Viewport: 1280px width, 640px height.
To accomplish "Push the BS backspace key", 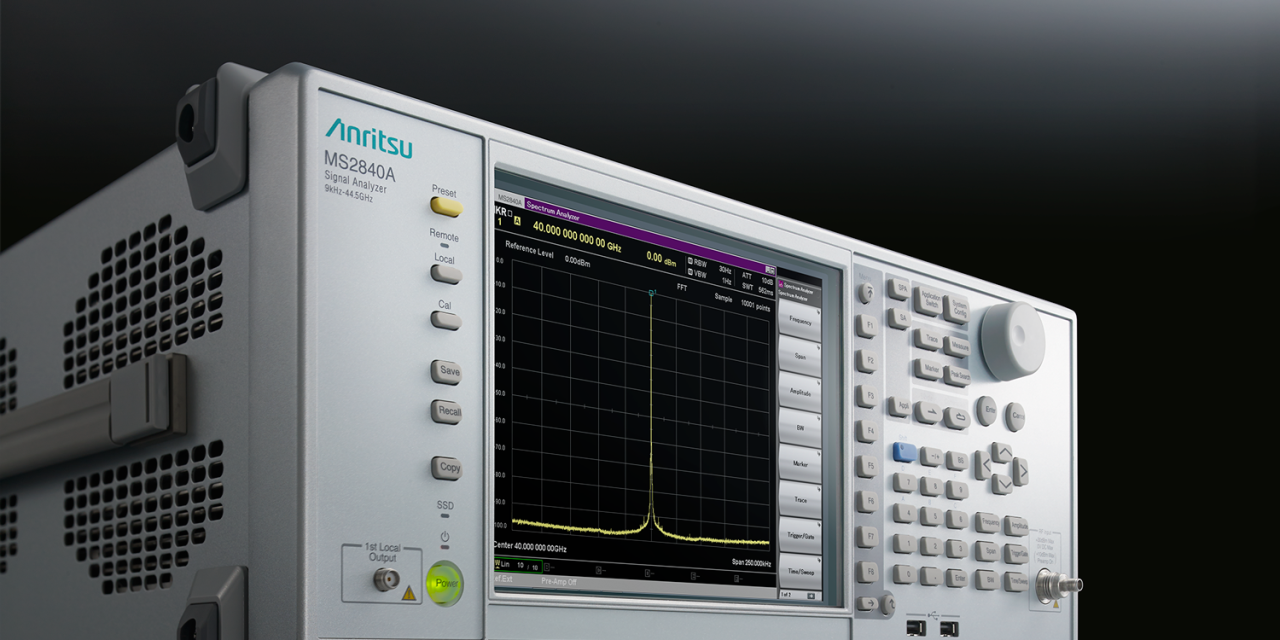I will pos(957,460).
